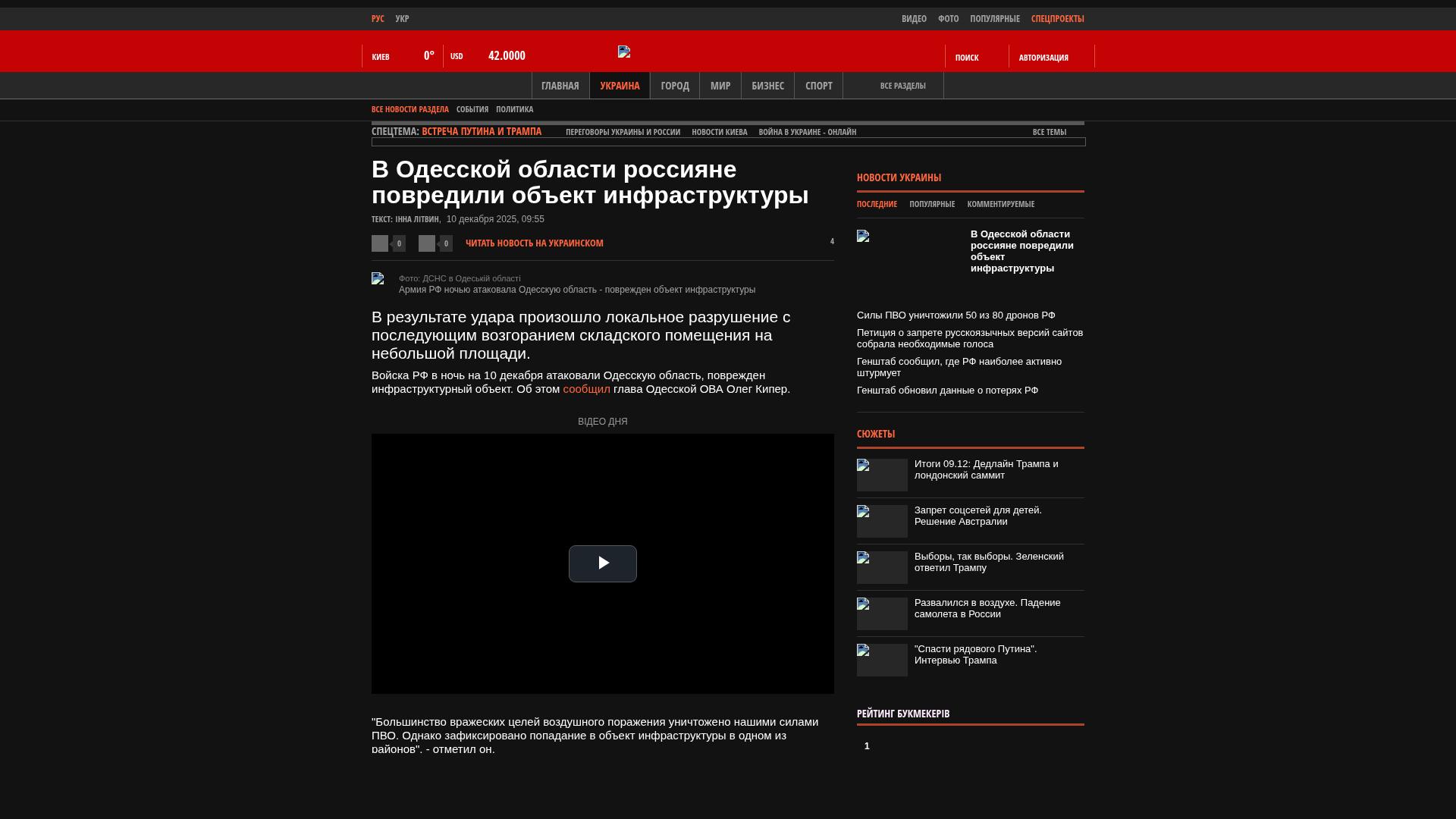The width and height of the screenshot is (1456, 819).
Task: Select РУС language option
Action: click(378, 19)
